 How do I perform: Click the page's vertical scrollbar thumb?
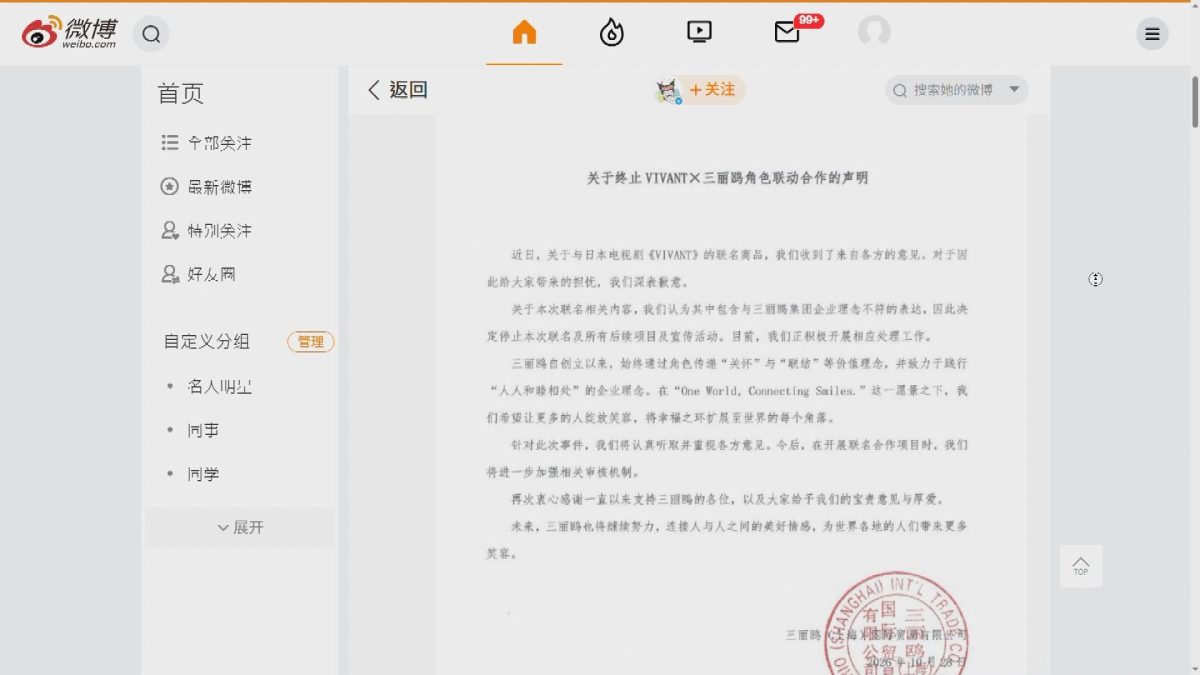1194,101
